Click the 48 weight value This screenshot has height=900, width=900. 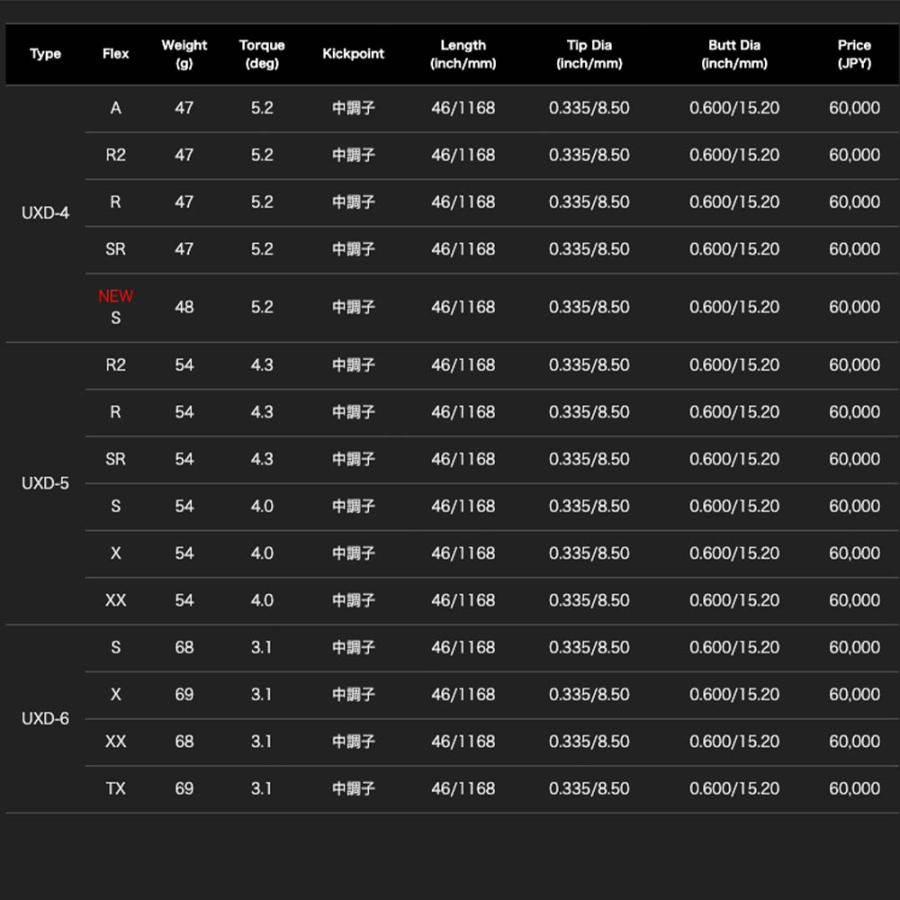coord(184,307)
